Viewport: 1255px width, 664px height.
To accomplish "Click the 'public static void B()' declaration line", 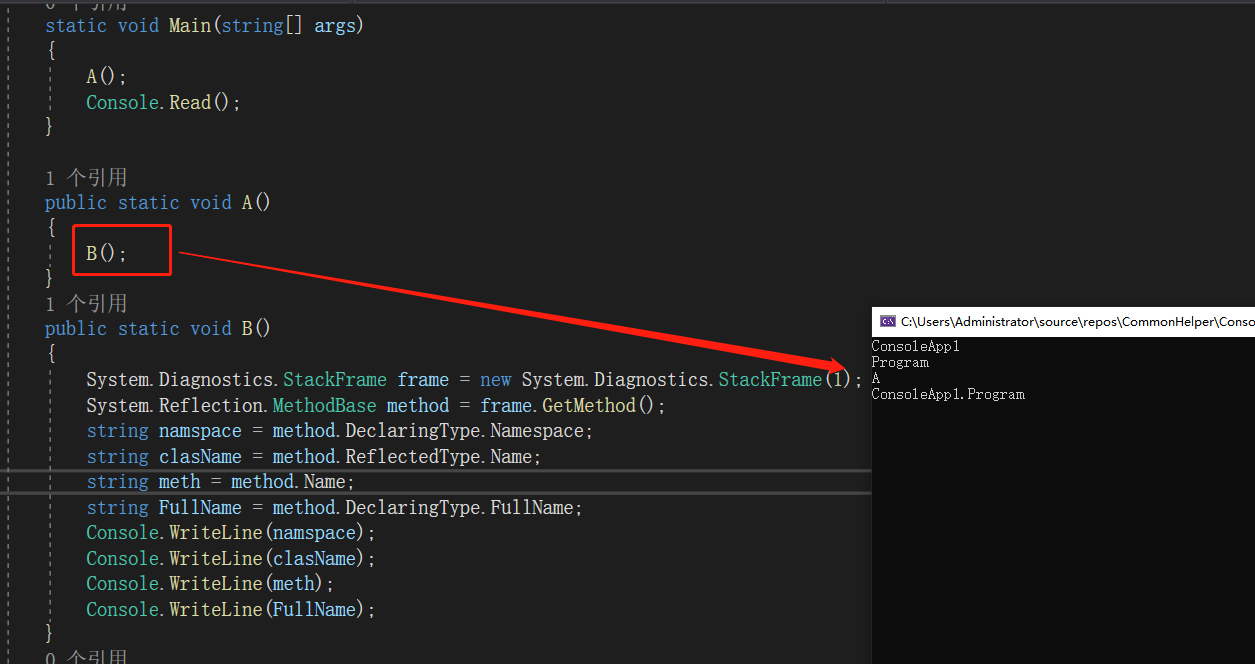I will (x=158, y=329).
